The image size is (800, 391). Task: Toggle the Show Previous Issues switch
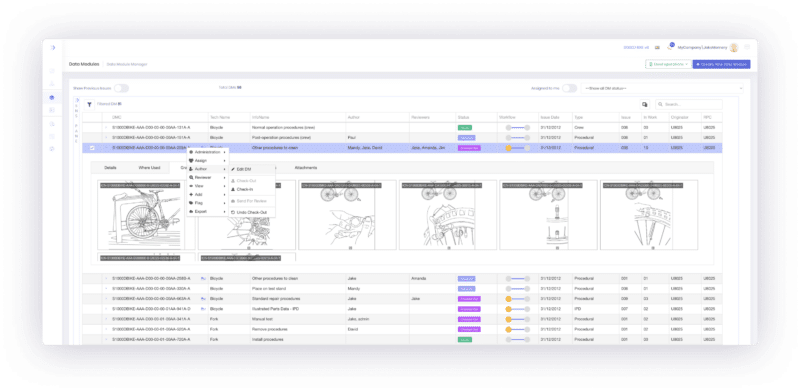(x=121, y=88)
